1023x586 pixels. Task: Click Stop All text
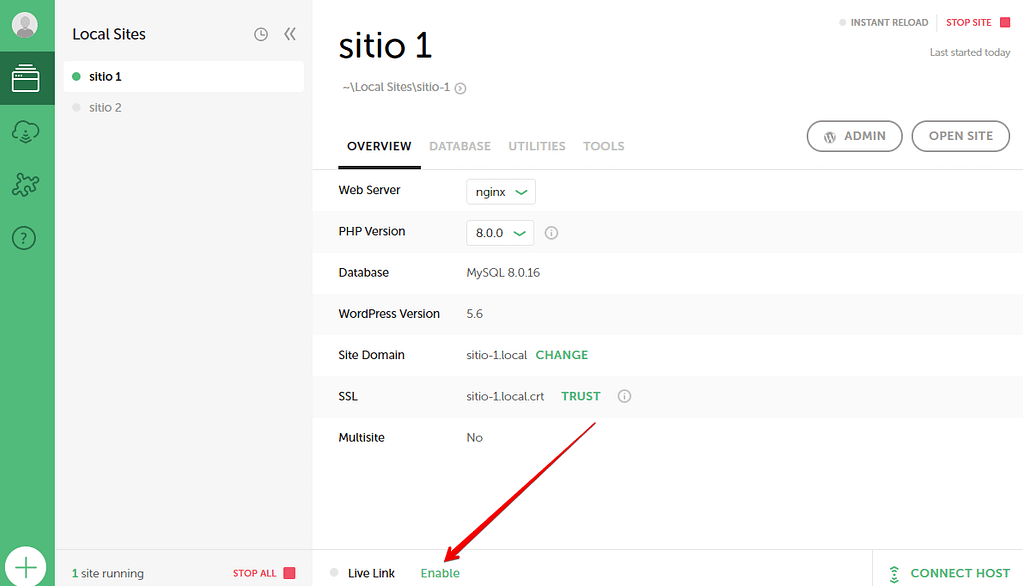tap(254, 573)
